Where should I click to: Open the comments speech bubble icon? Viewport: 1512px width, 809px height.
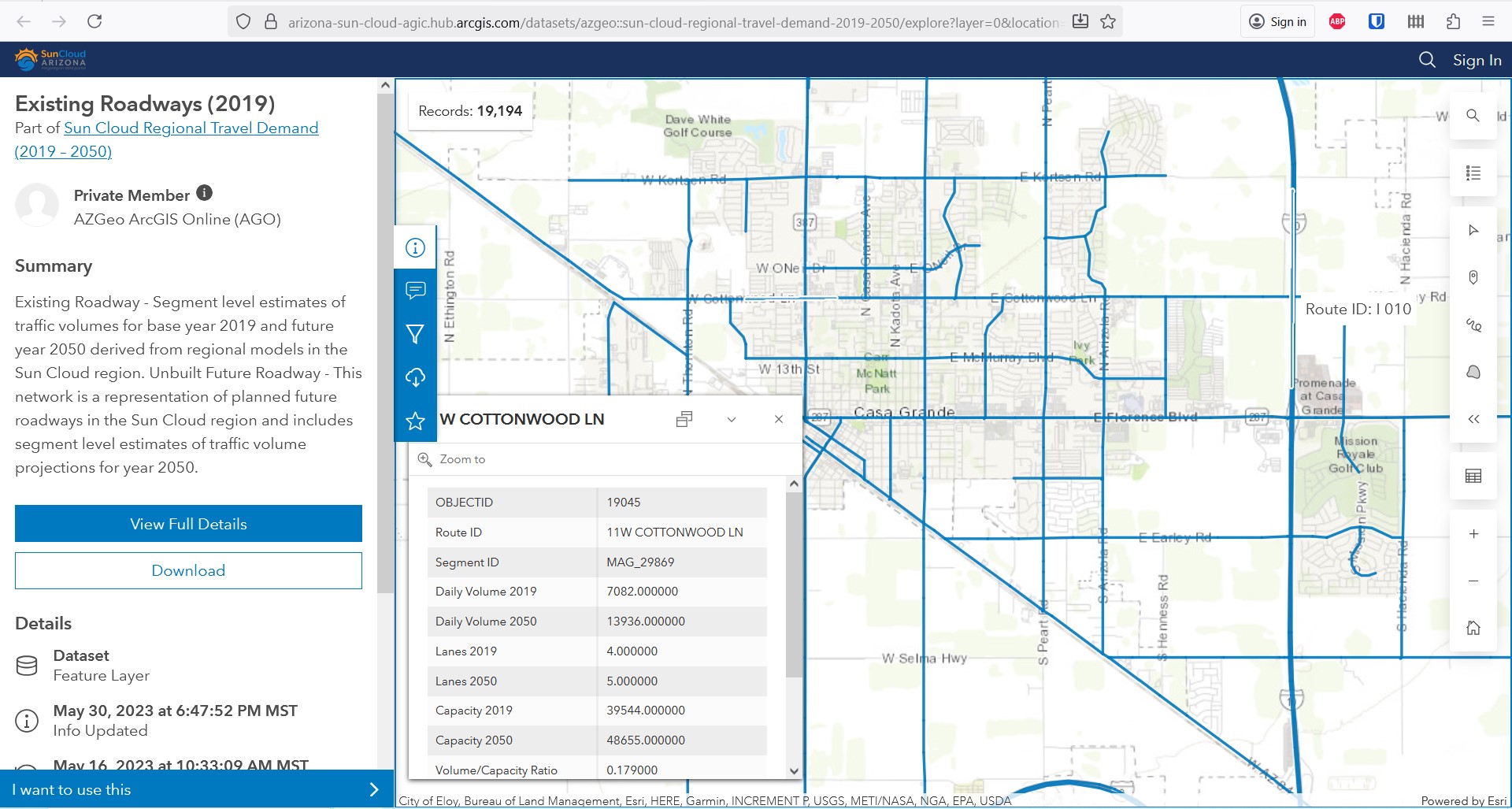tap(415, 291)
